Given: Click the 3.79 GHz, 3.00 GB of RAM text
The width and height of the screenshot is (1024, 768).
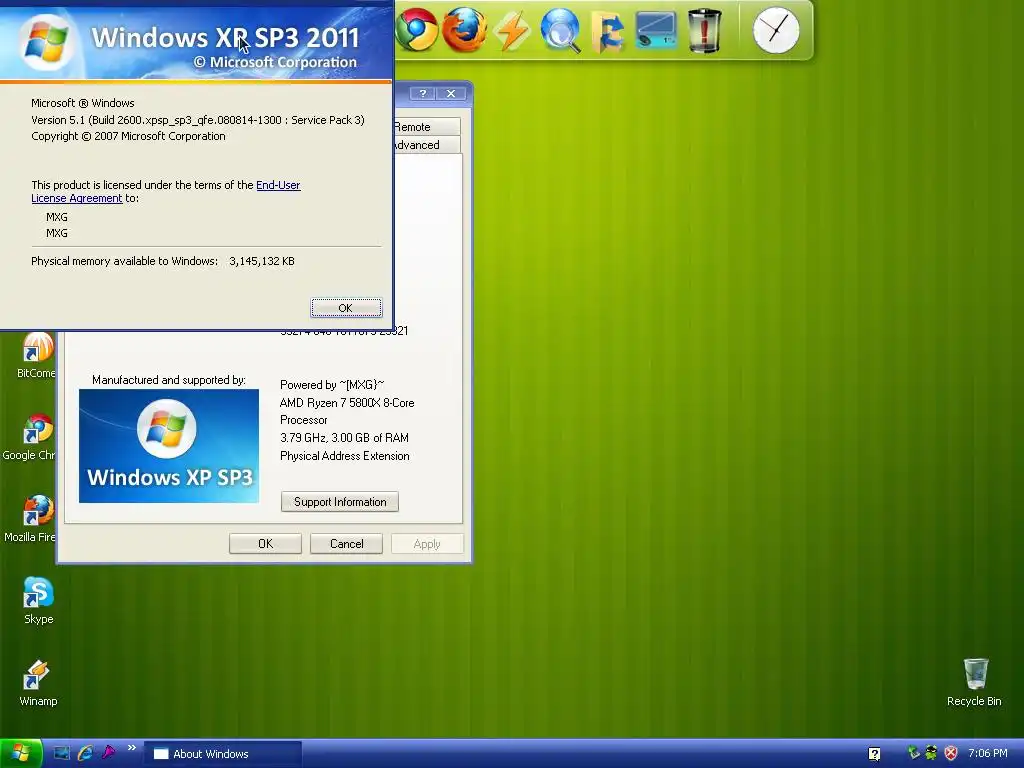Looking at the screenshot, I should 344,438.
